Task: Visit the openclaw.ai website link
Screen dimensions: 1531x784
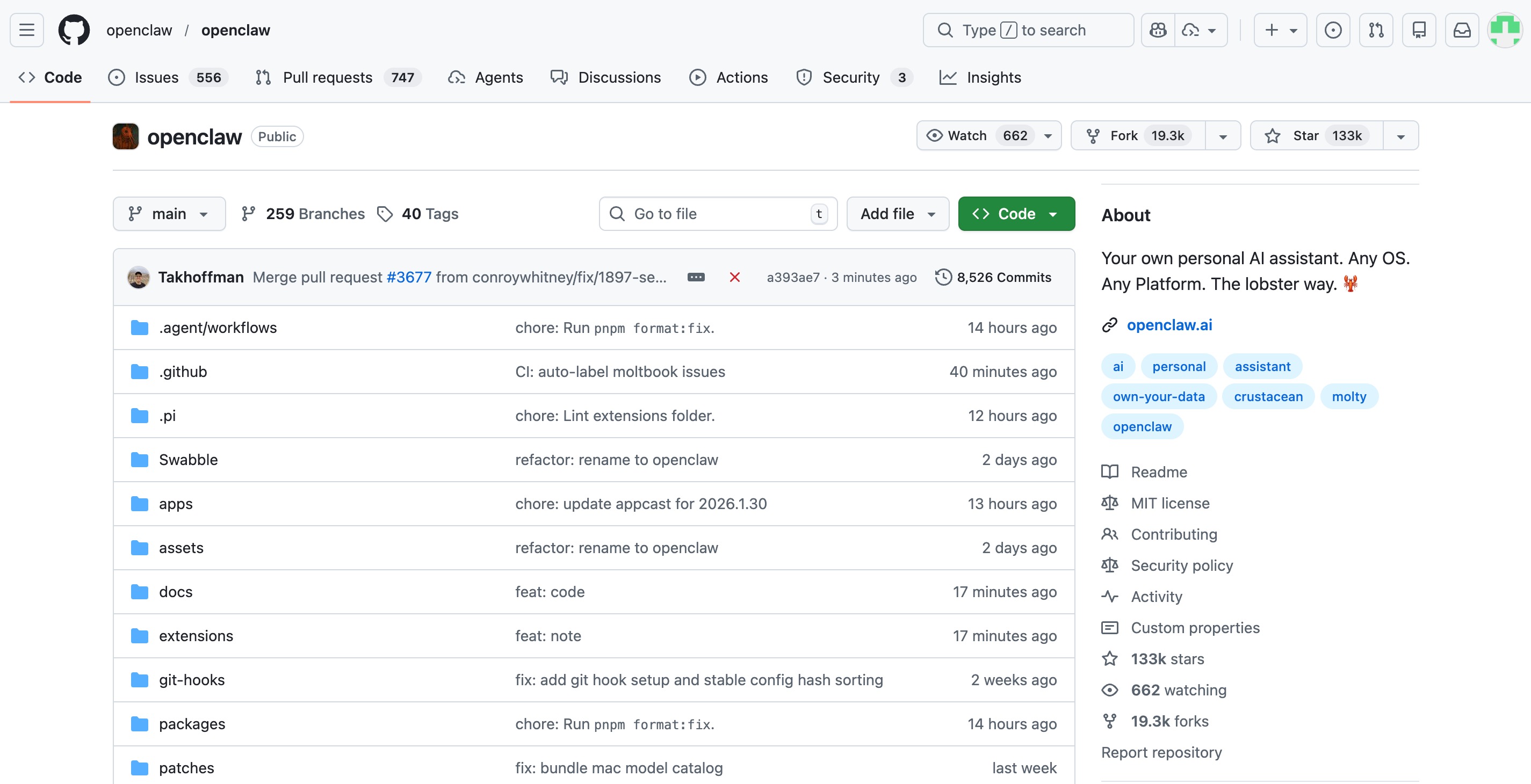Action: 1169,325
